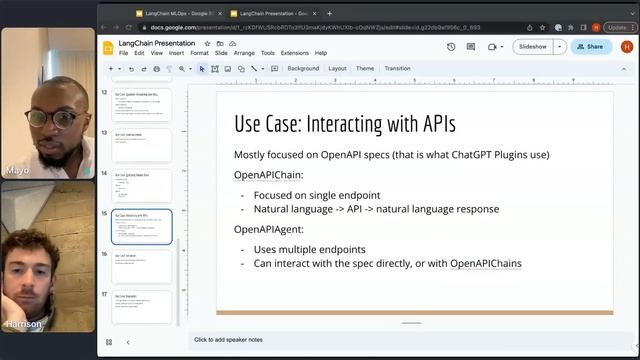Insert a shape from toolbar
The width and height of the screenshot is (640, 360).
pos(241,69)
